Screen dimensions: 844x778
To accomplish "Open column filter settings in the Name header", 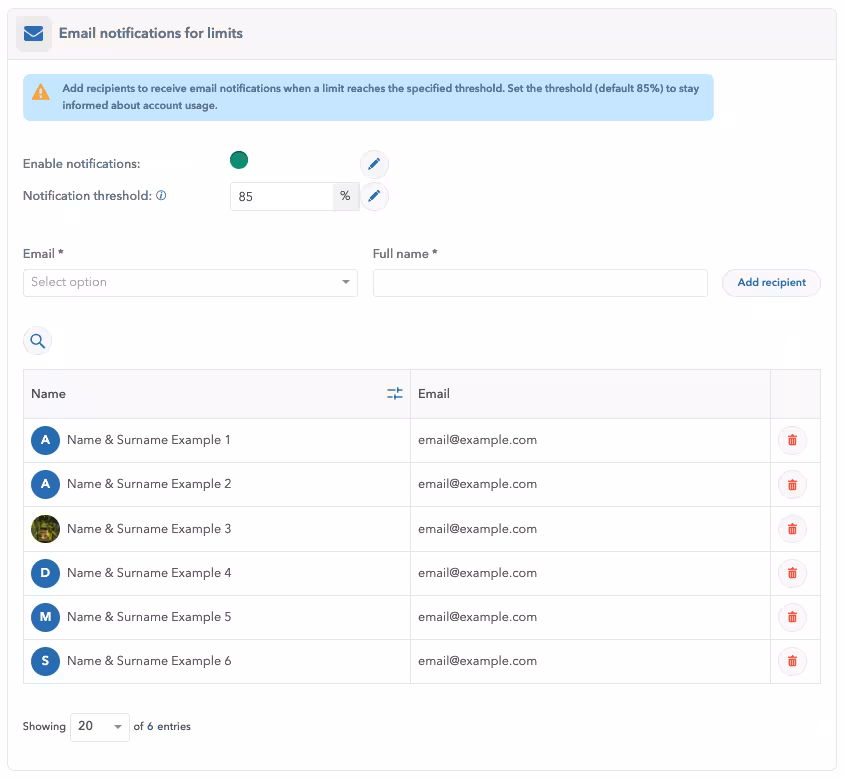I will [x=395, y=394].
